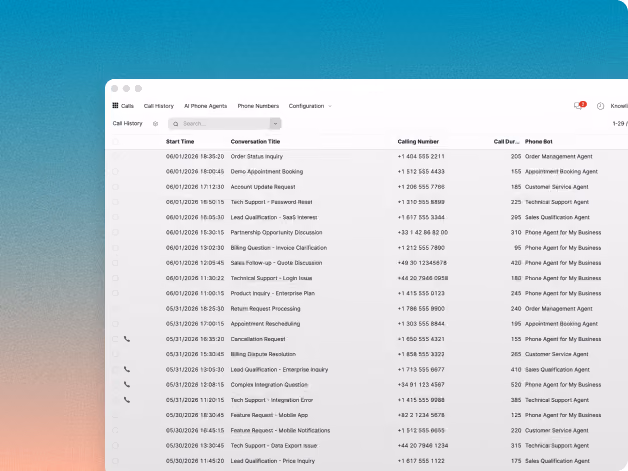
Task: Open the Billing Dispute Resolution call record
Action: pos(263,354)
